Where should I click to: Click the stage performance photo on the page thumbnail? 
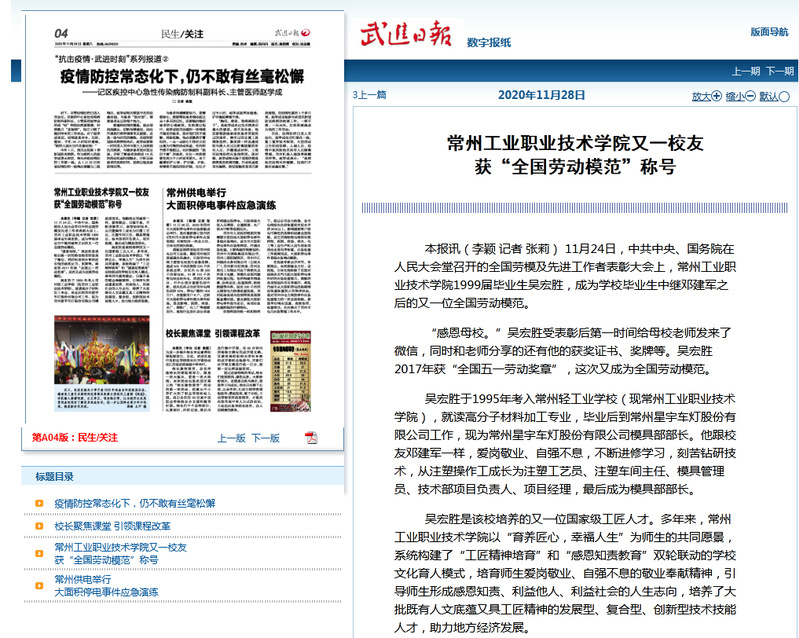pos(102,350)
